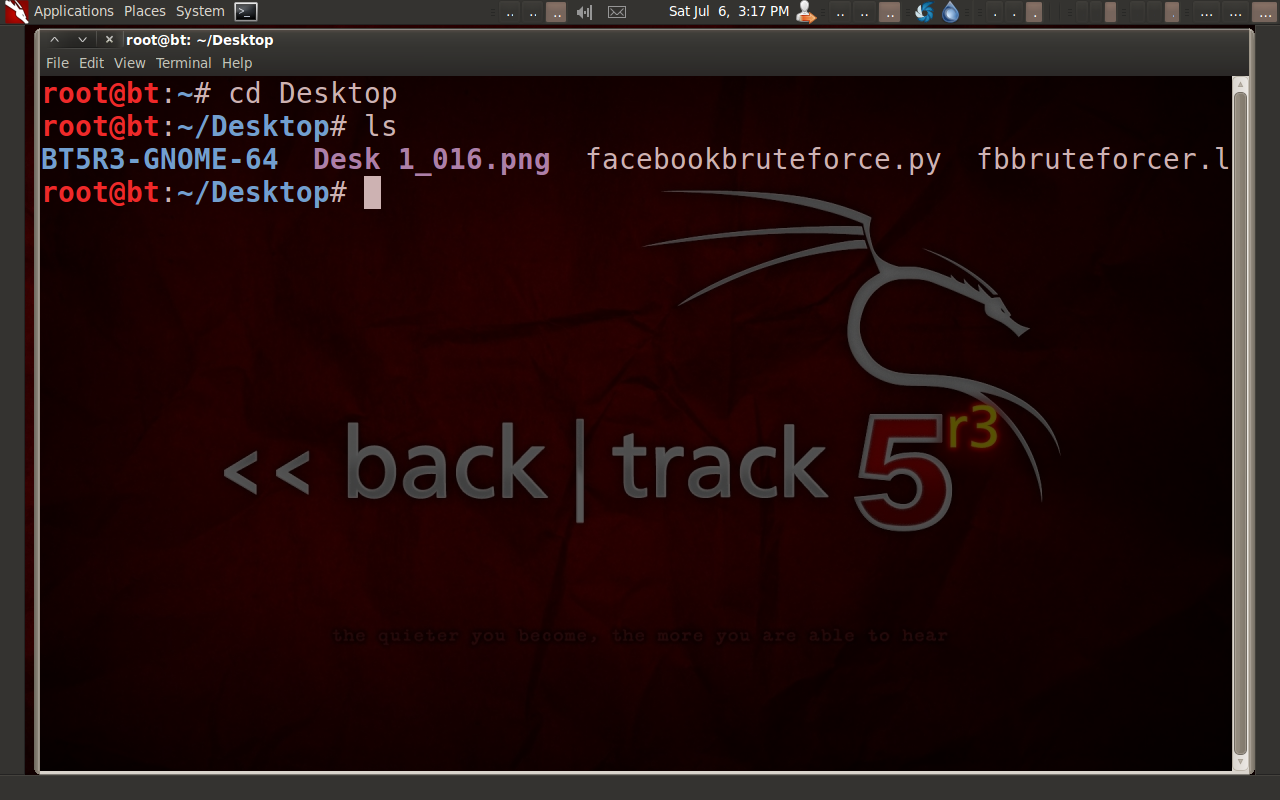
Task: Click the terminal cursor at the last prompt
Action: [x=372, y=192]
